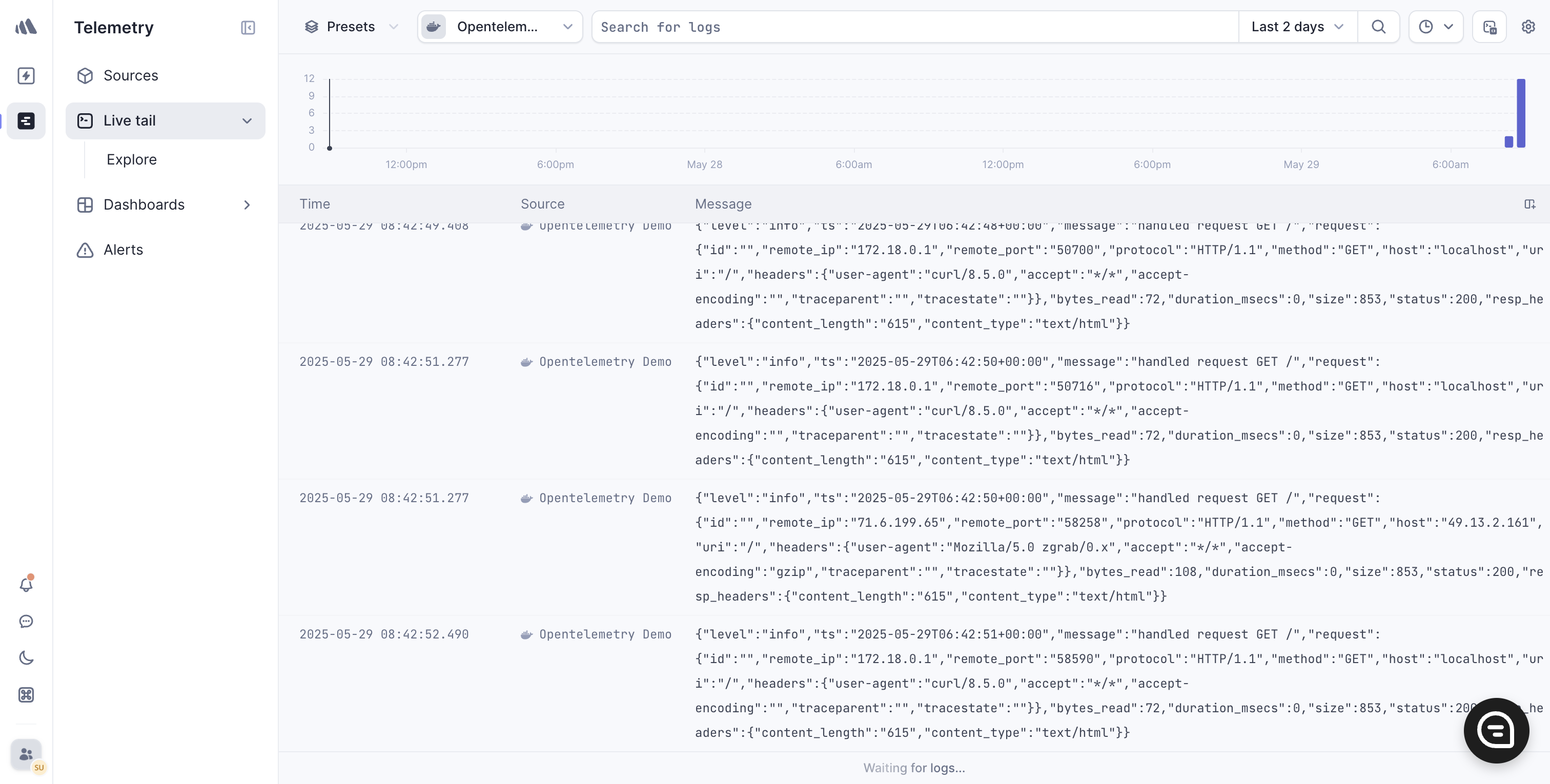
Task: Click the search magnifier button
Action: 1378,27
